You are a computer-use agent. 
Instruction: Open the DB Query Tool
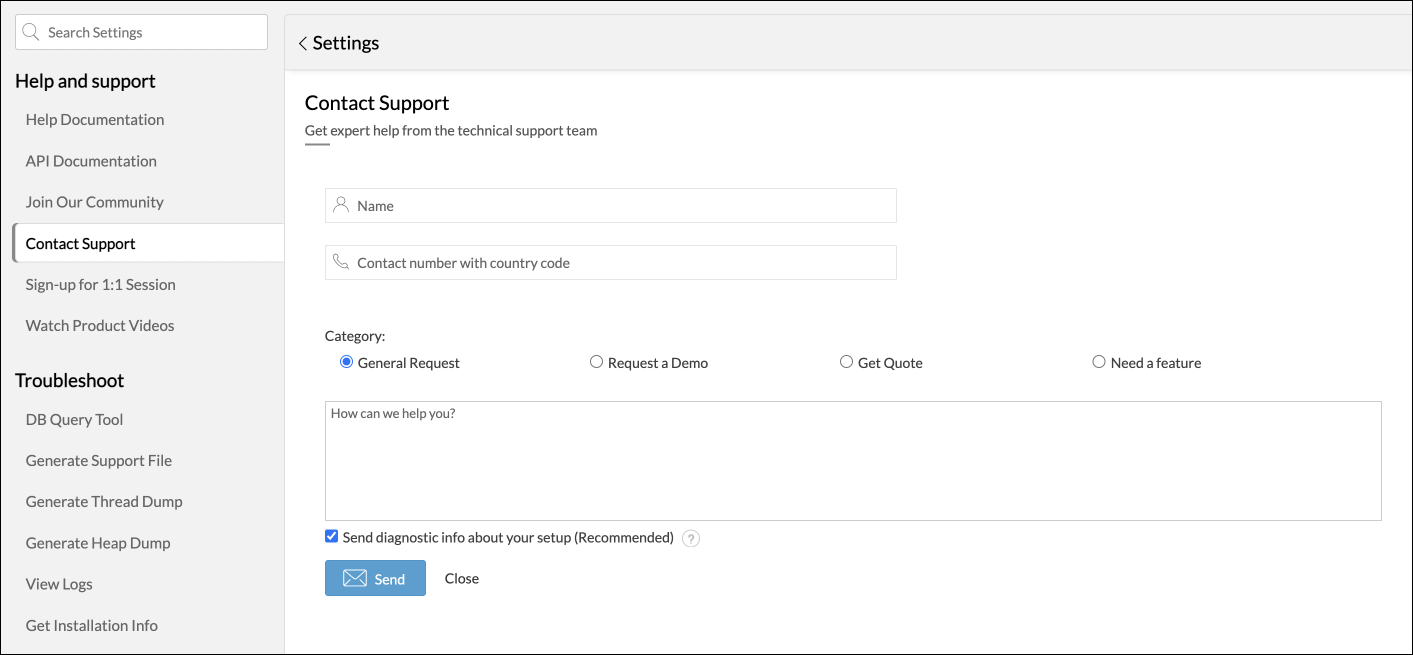(75, 420)
